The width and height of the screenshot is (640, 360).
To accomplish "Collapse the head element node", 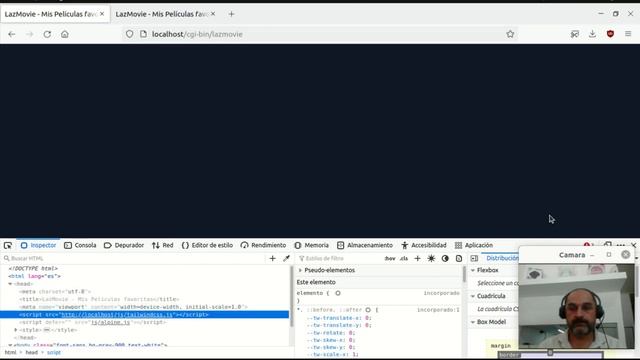I will click(10, 284).
